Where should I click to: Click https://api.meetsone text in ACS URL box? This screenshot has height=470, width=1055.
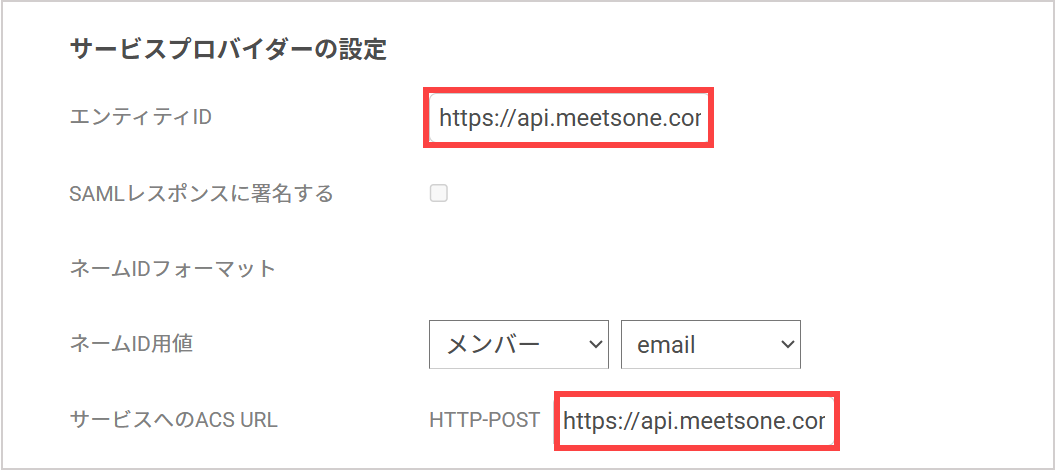point(694,422)
